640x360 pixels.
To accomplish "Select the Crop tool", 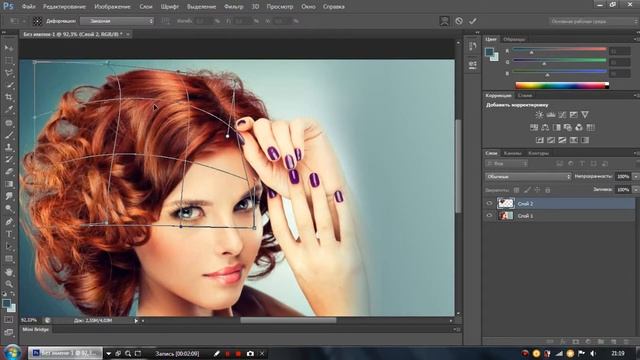I will [9, 98].
